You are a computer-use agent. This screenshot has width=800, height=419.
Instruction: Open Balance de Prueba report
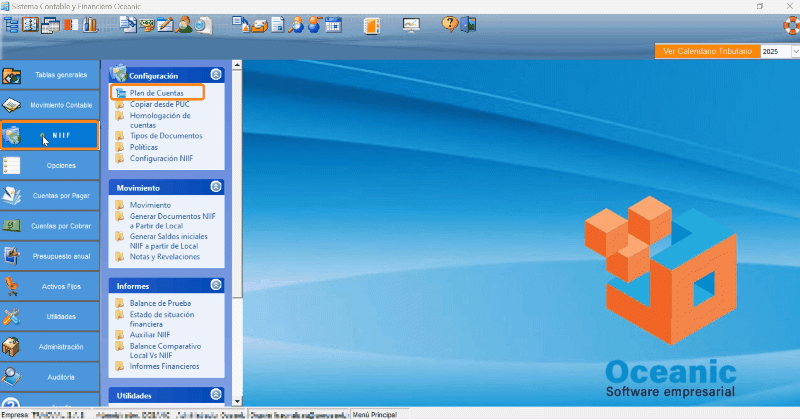(x=160, y=302)
